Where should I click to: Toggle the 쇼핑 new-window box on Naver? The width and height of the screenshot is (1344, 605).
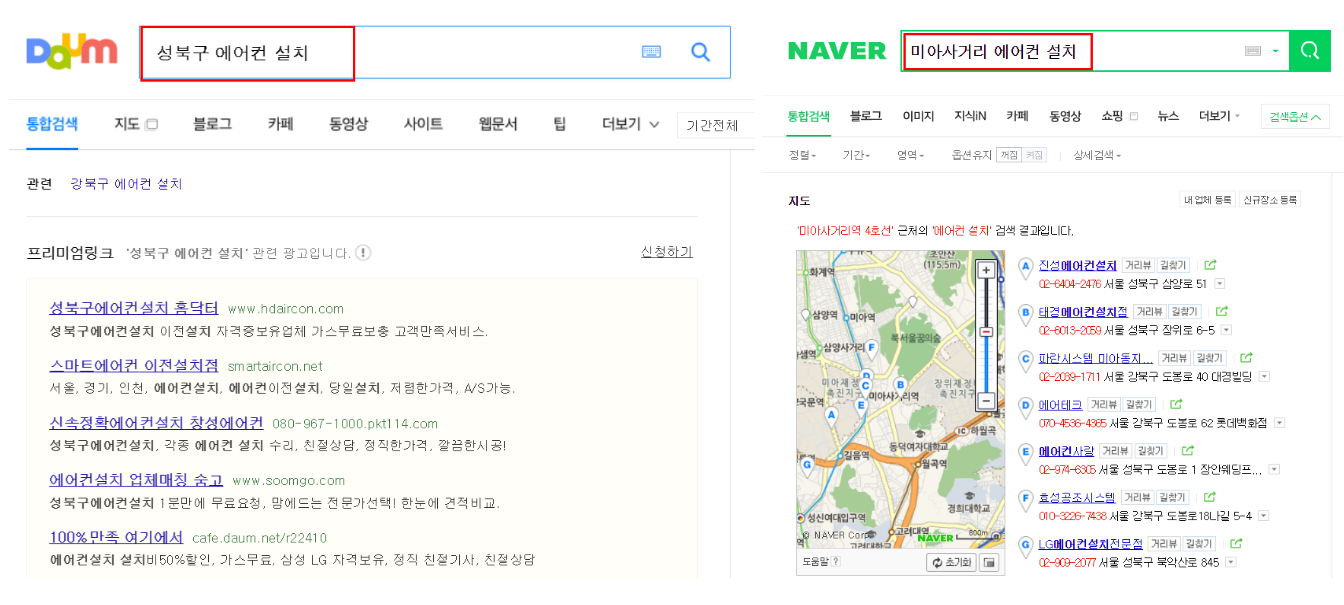1133,116
